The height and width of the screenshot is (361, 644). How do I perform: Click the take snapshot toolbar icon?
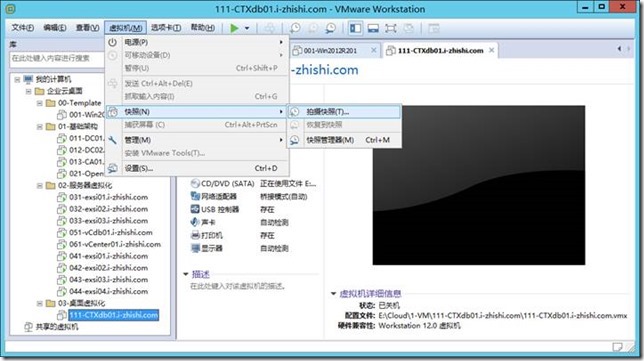tap(294, 28)
